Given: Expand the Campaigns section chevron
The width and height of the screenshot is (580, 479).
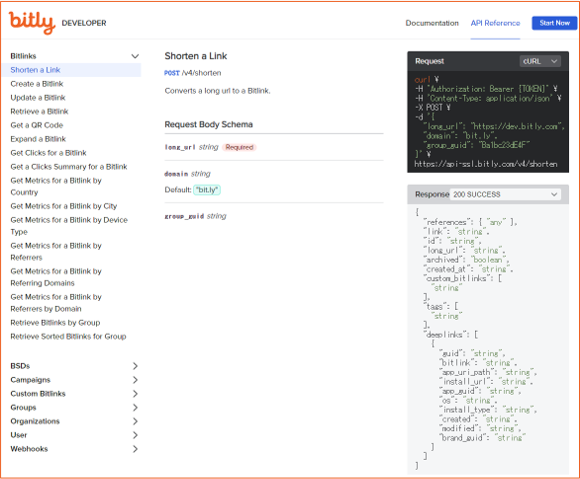Looking at the screenshot, I should pos(135,380).
